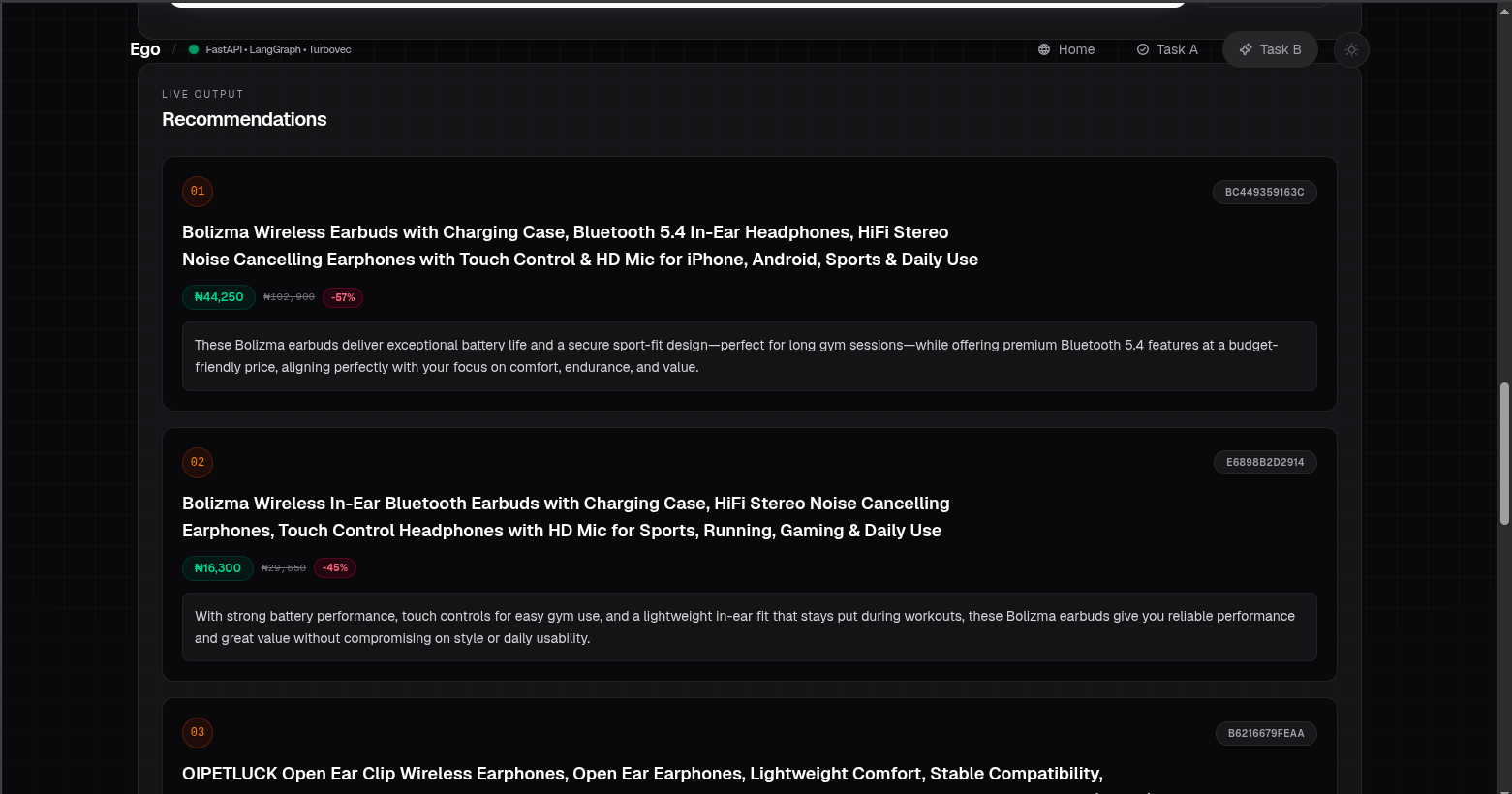Image resolution: width=1512 pixels, height=794 pixels.
Task: Click the Ego logo
Action: tap(145, 49)
